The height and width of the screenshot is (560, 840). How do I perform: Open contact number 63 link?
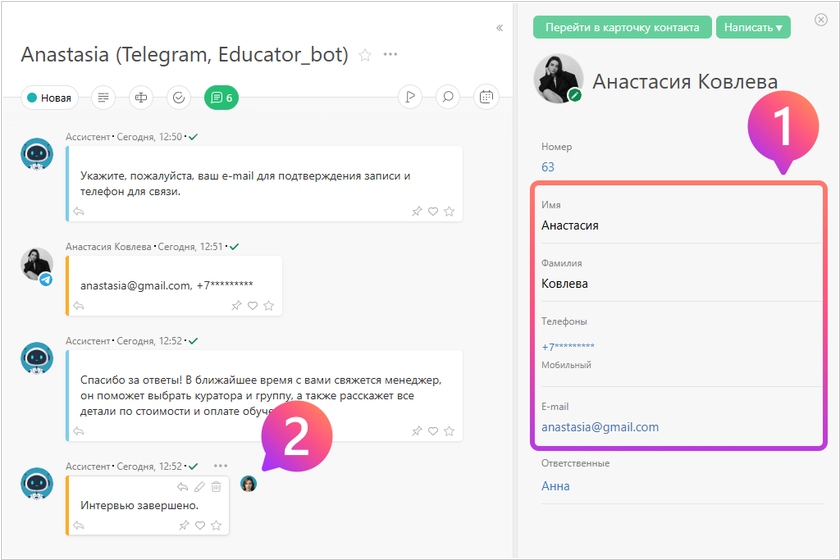548,167
